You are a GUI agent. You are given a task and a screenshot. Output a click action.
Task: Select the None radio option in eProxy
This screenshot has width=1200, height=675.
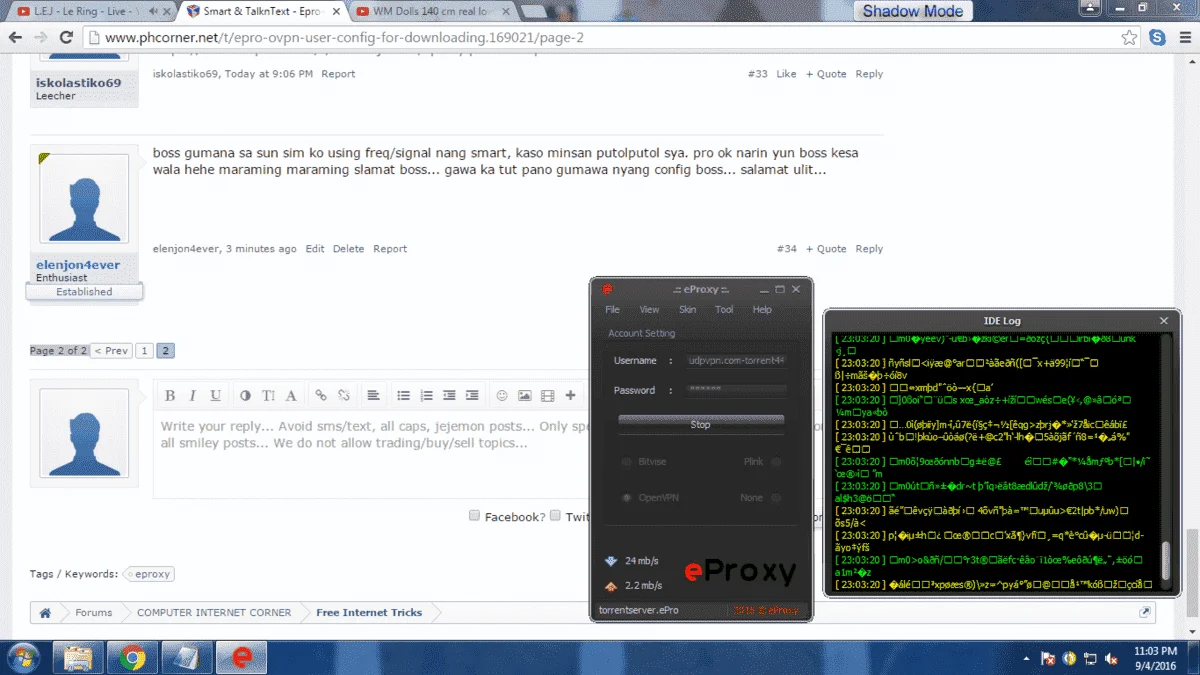[776, 497]
